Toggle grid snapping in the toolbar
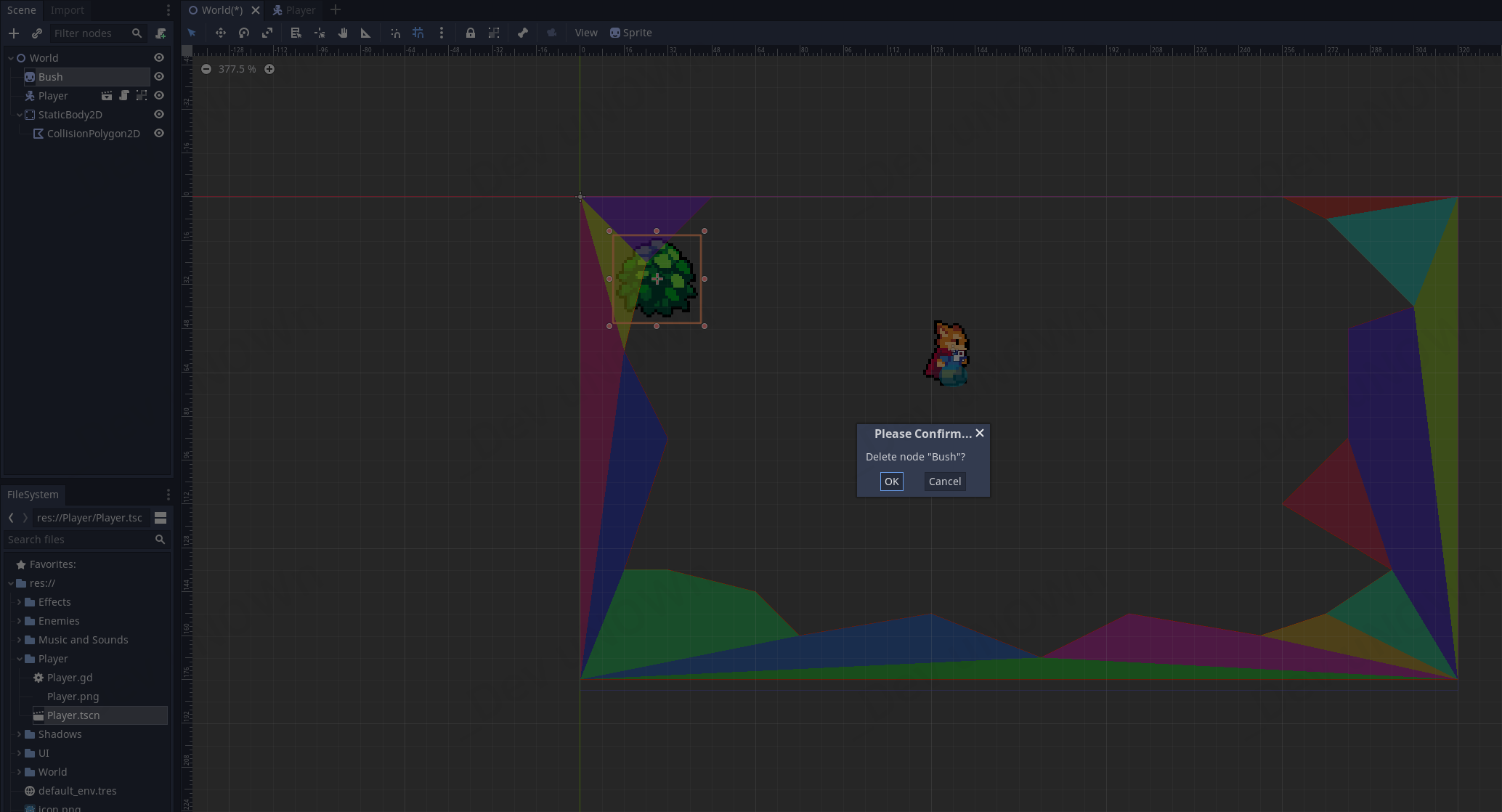 point(418,33)
